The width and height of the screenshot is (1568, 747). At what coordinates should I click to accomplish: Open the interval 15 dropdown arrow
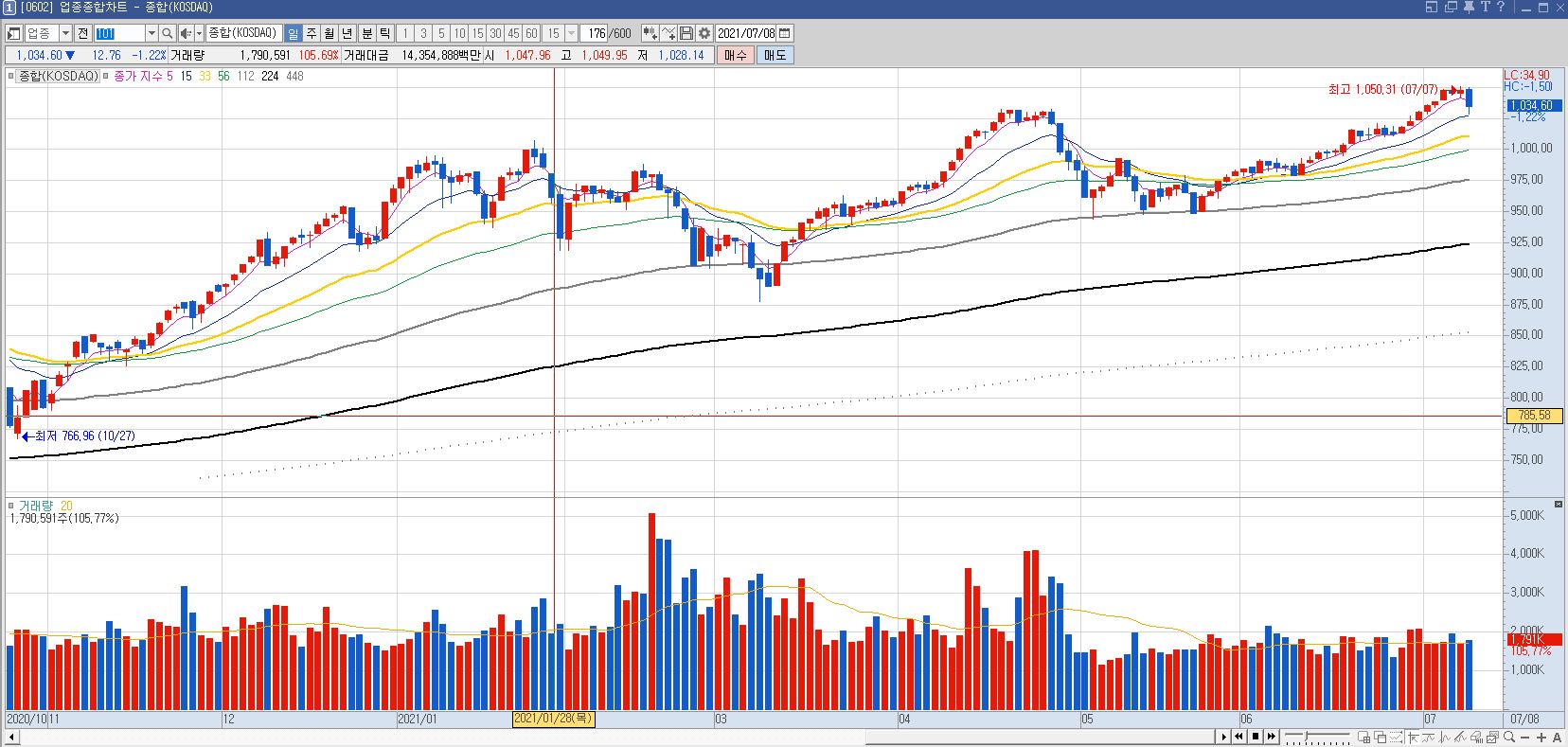(572, 33)
